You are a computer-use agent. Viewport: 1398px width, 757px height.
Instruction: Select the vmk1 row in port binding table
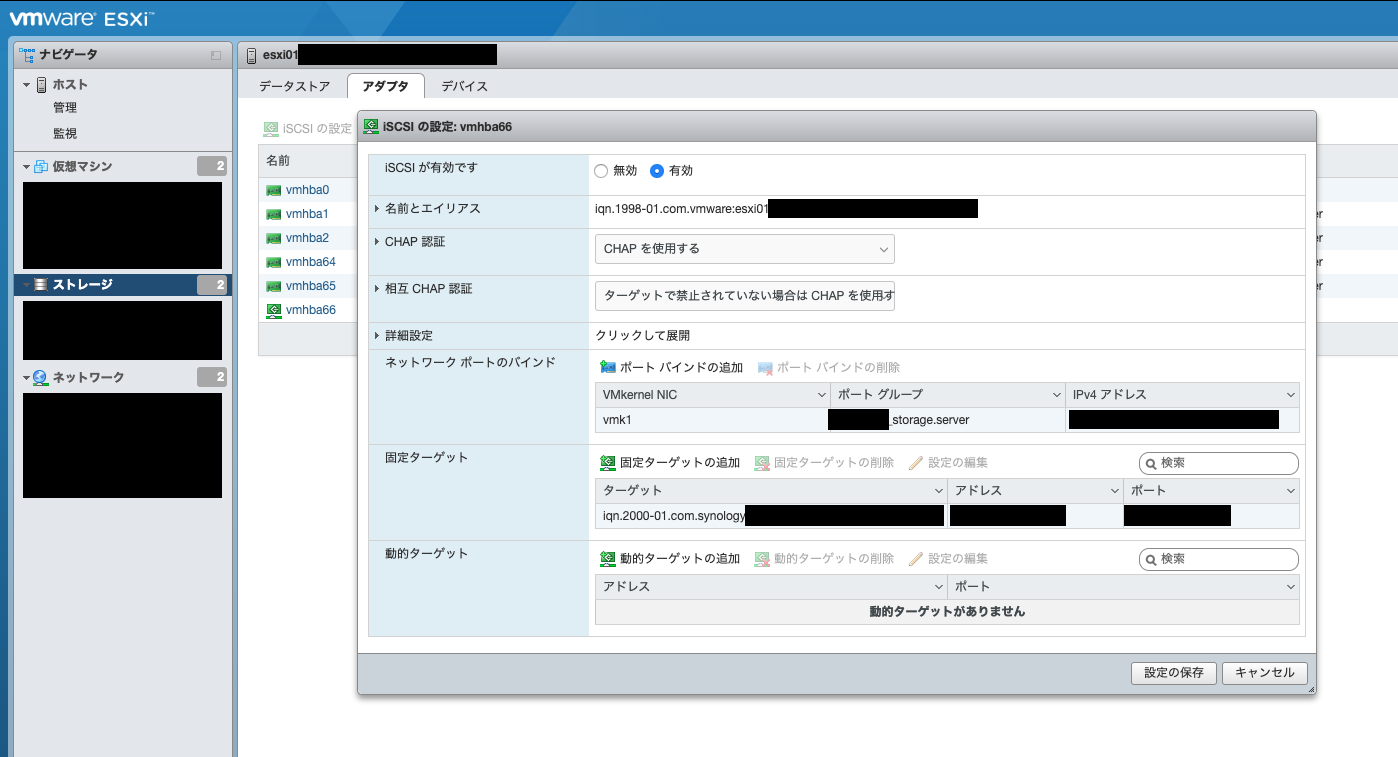point(947,420)
